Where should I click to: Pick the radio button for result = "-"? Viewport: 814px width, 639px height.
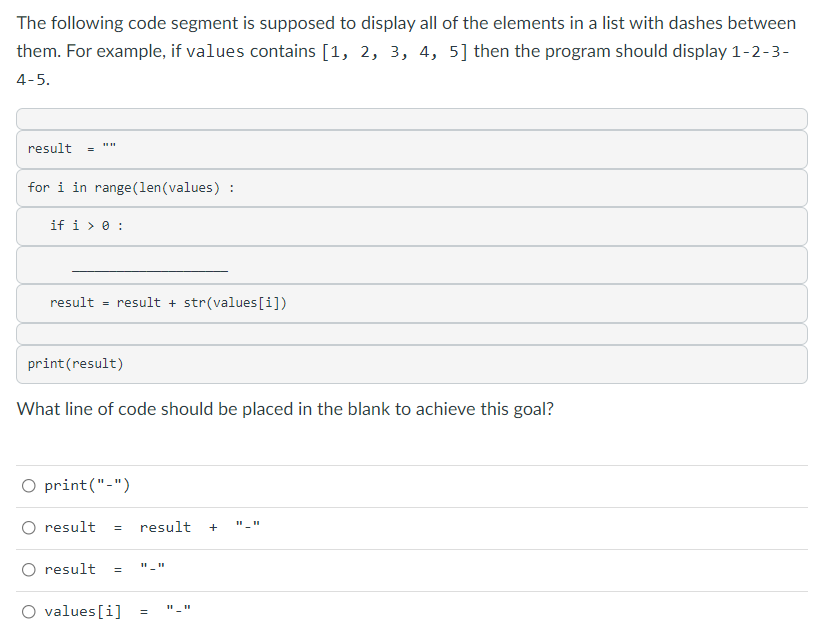pyautogui.click(x=29, y=570)
